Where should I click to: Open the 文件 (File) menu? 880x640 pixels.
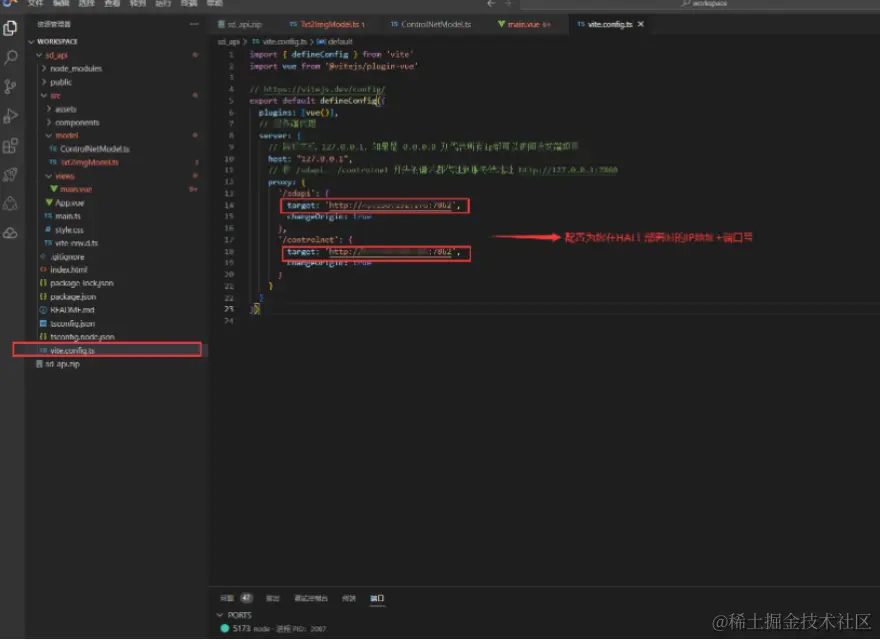[35, 3]
